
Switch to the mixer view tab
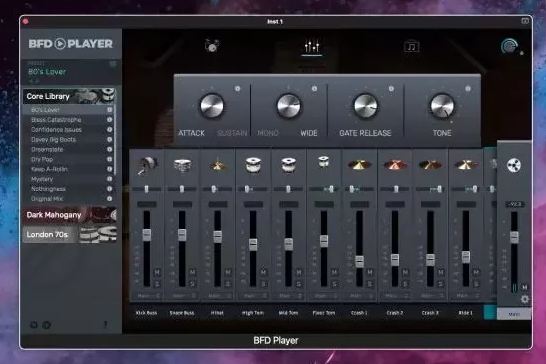coord(312,47)
